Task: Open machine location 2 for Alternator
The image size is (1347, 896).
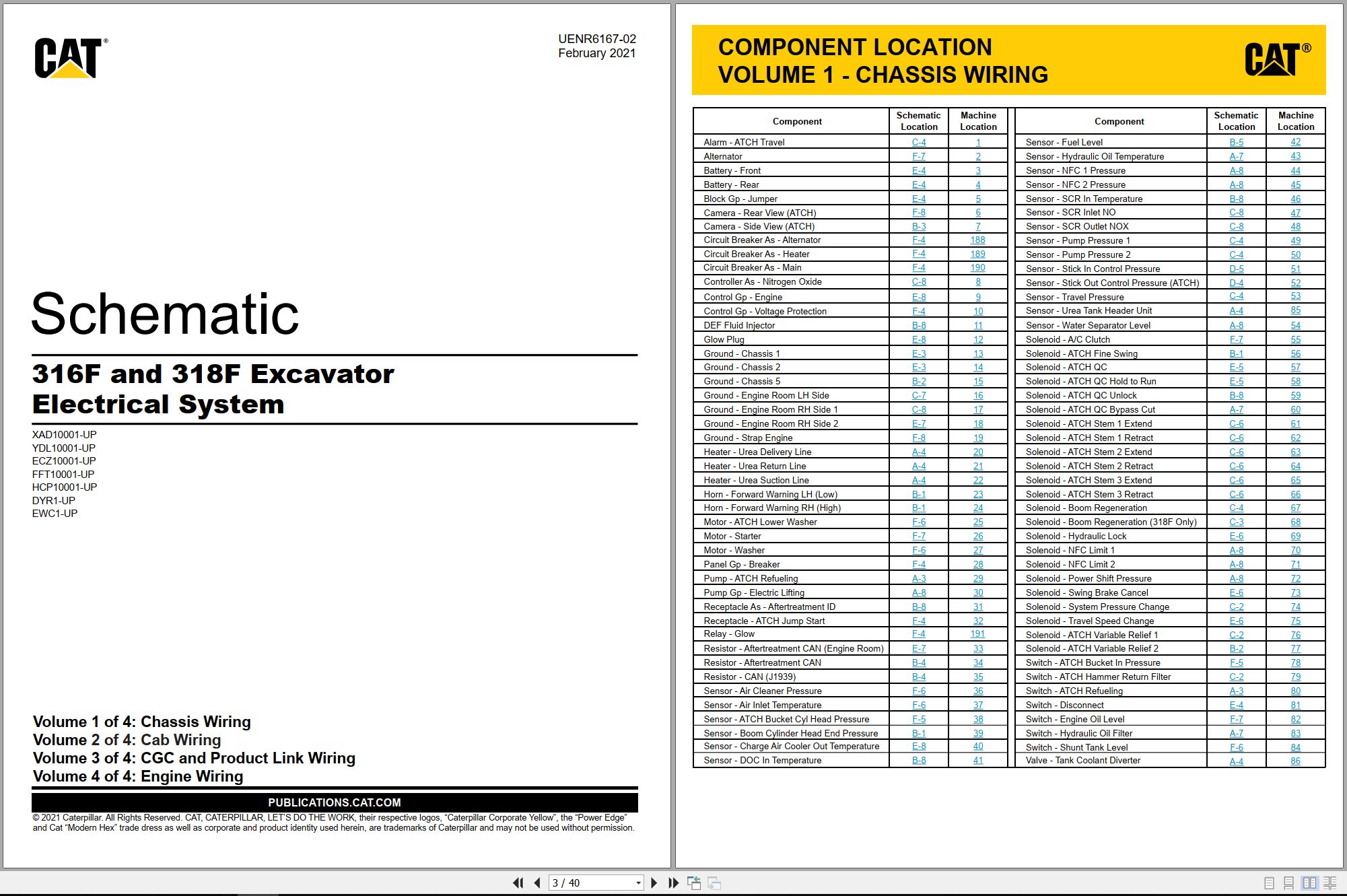Action: [978, 156]
